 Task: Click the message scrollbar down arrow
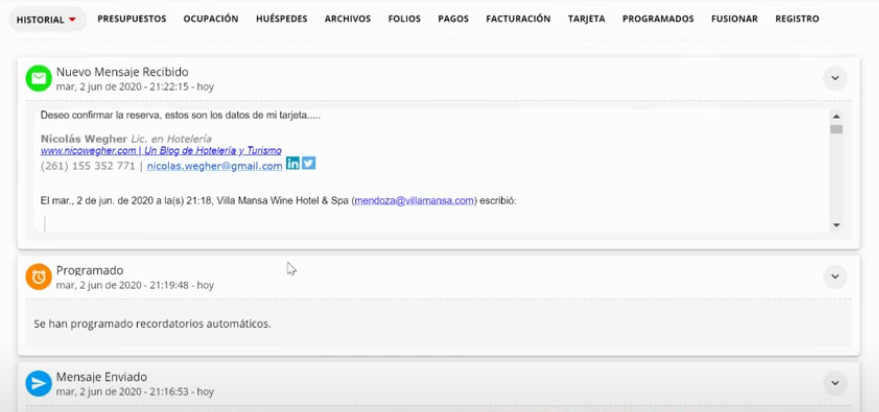point(836,225)
